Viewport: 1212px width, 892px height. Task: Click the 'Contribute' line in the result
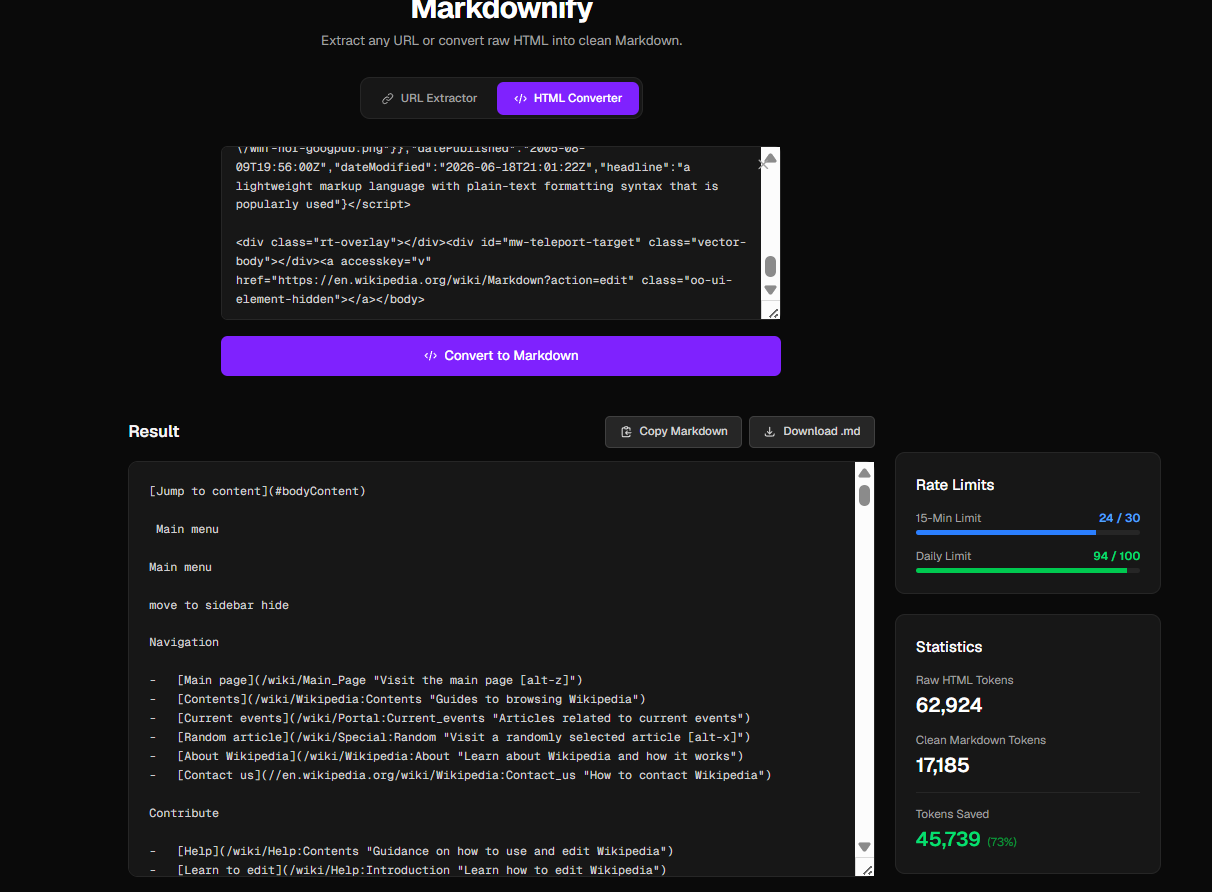point(184,813)
